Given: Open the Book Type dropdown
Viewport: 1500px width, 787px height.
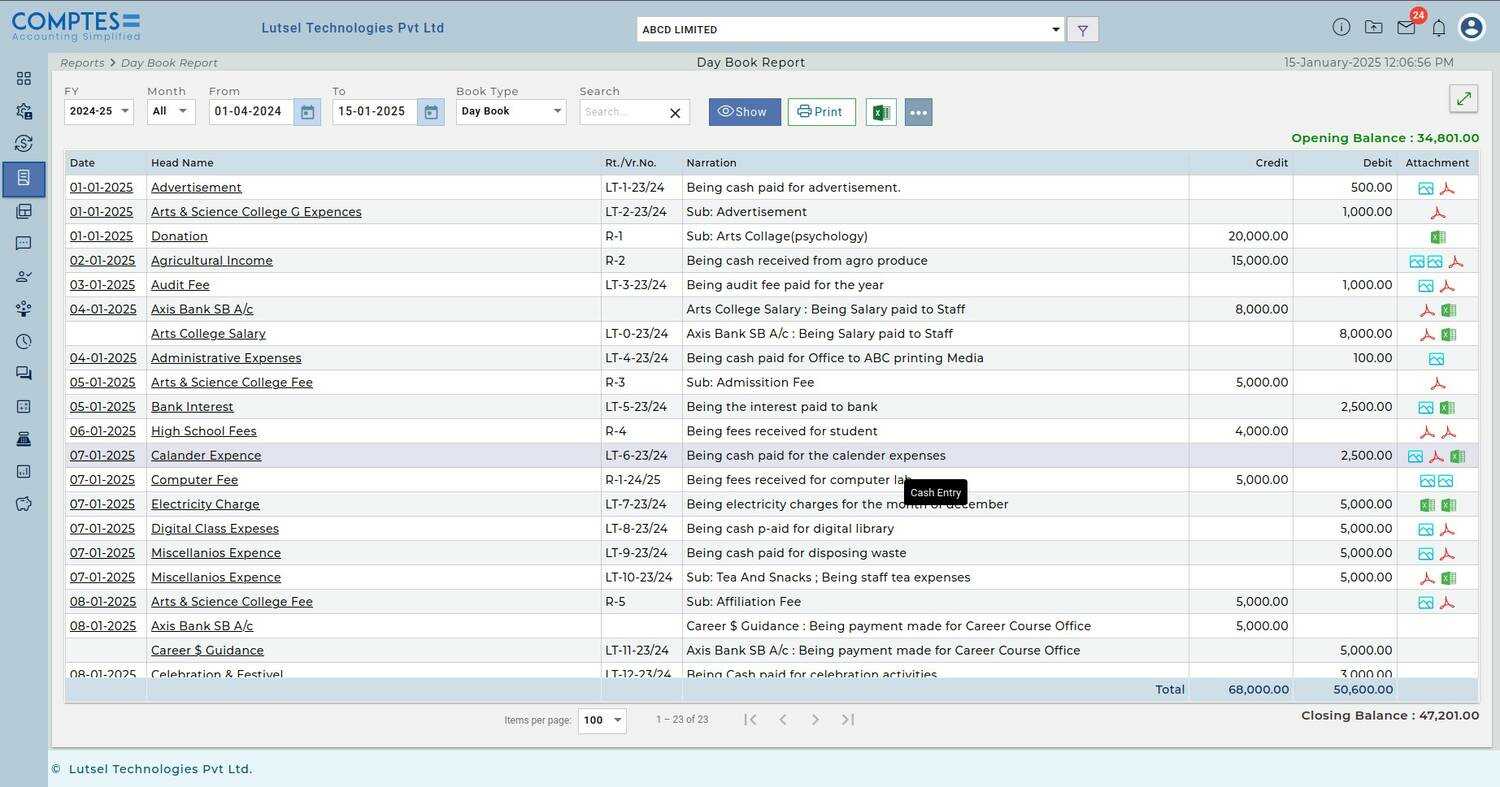Looking at the screenshot, I should click(x=510, y=111).
